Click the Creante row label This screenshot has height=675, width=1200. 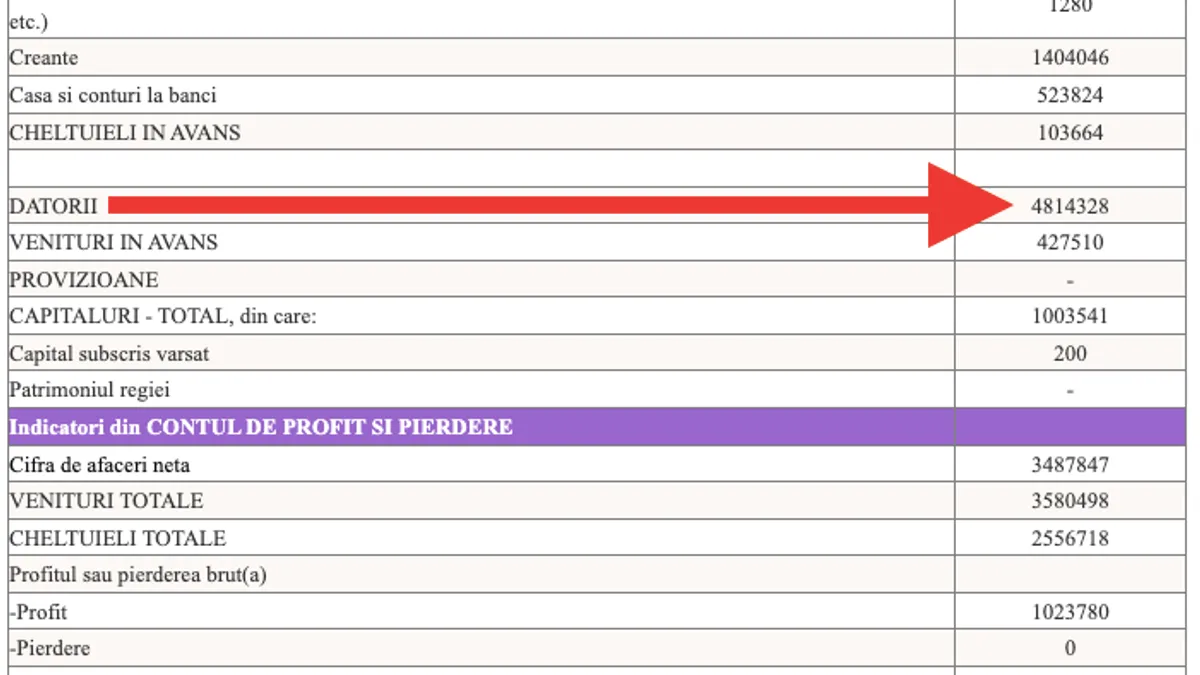pyautogui.click(x=44, y=58)
